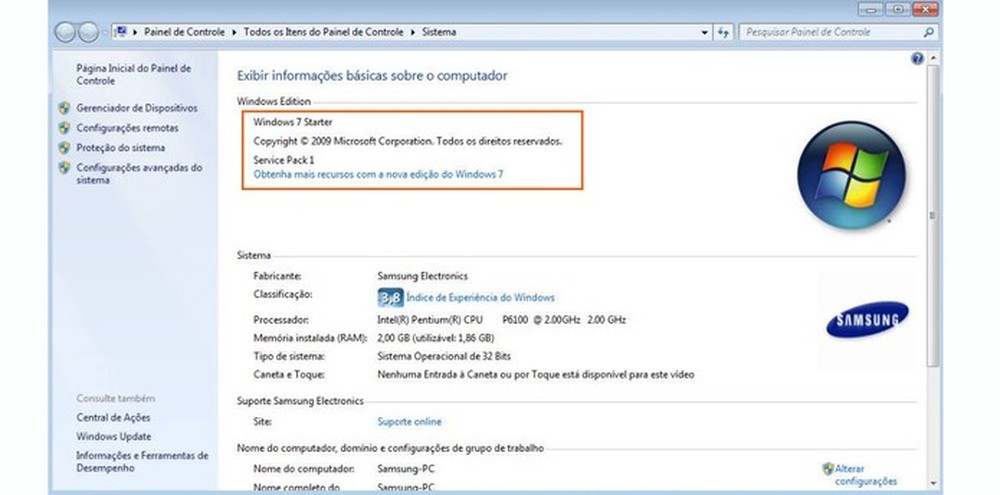This screenshot has height=495, width=1000.
Task: Click the Windows logo orb
Action: (x=851, y=175)
